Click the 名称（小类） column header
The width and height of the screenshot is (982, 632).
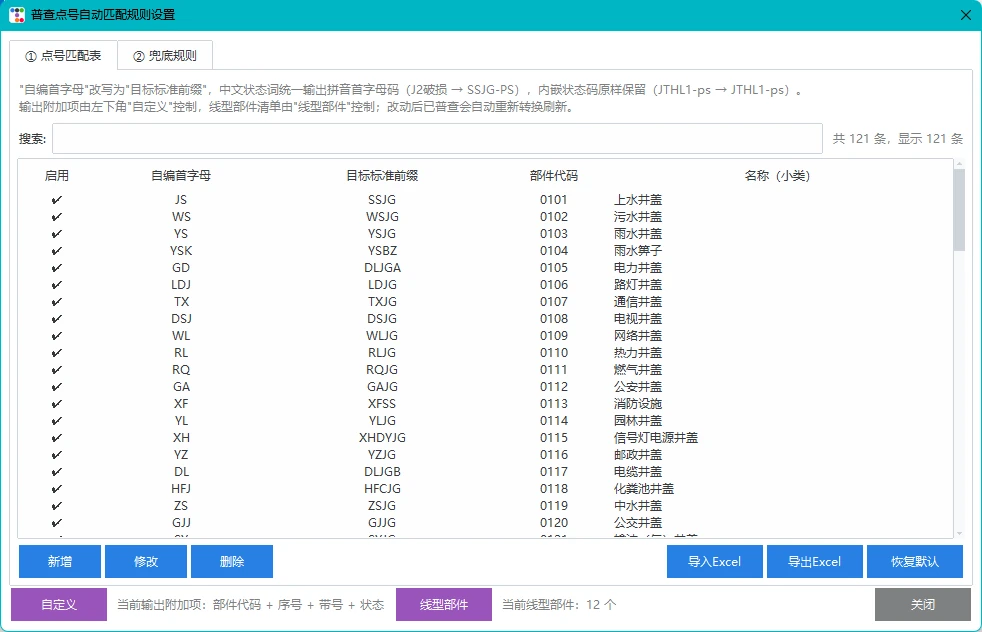coord(777,176)
